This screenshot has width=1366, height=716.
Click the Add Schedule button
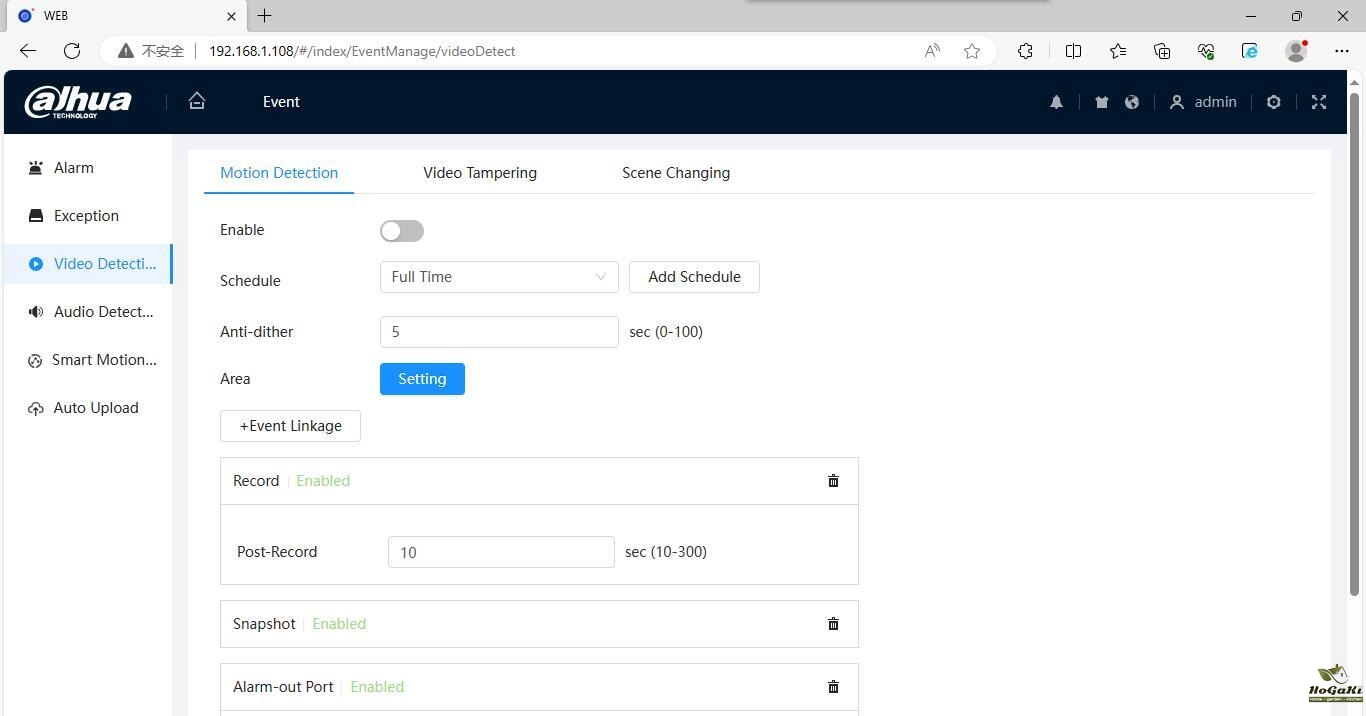click(694, 277)
